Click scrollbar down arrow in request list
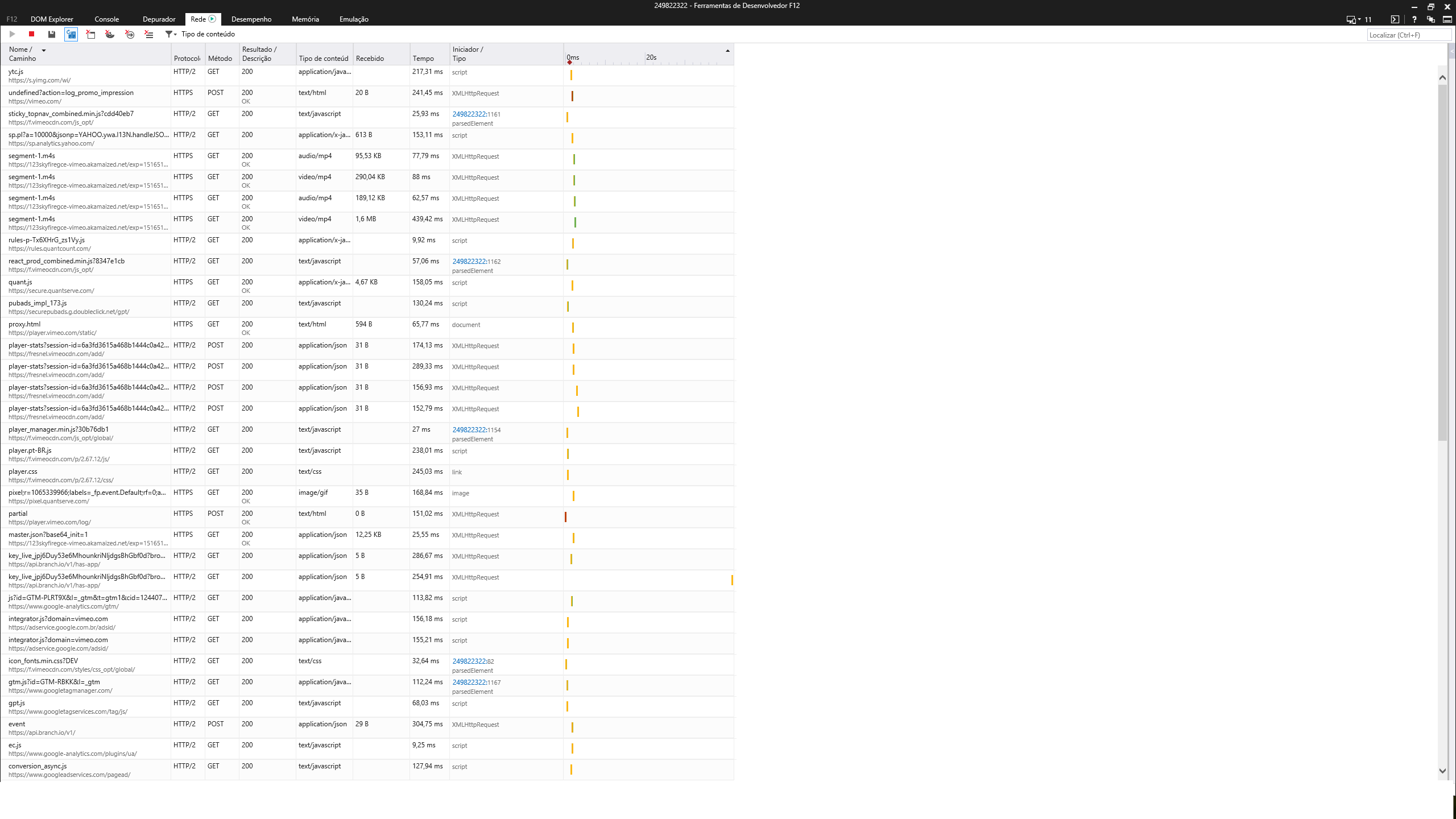This screenshot has height=819, width=1456. [1442, 771]
